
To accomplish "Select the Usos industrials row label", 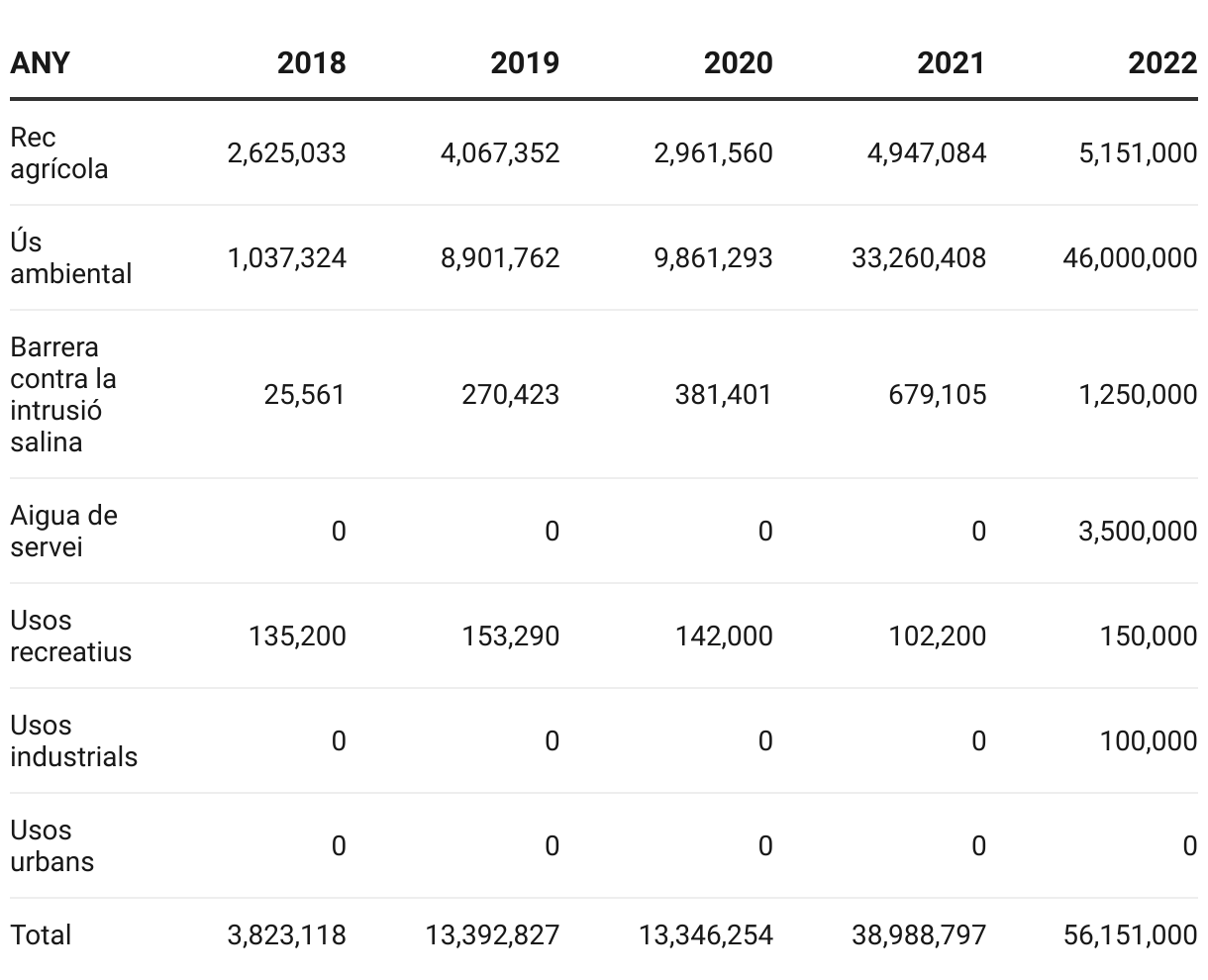I will (x=73, y=740).
